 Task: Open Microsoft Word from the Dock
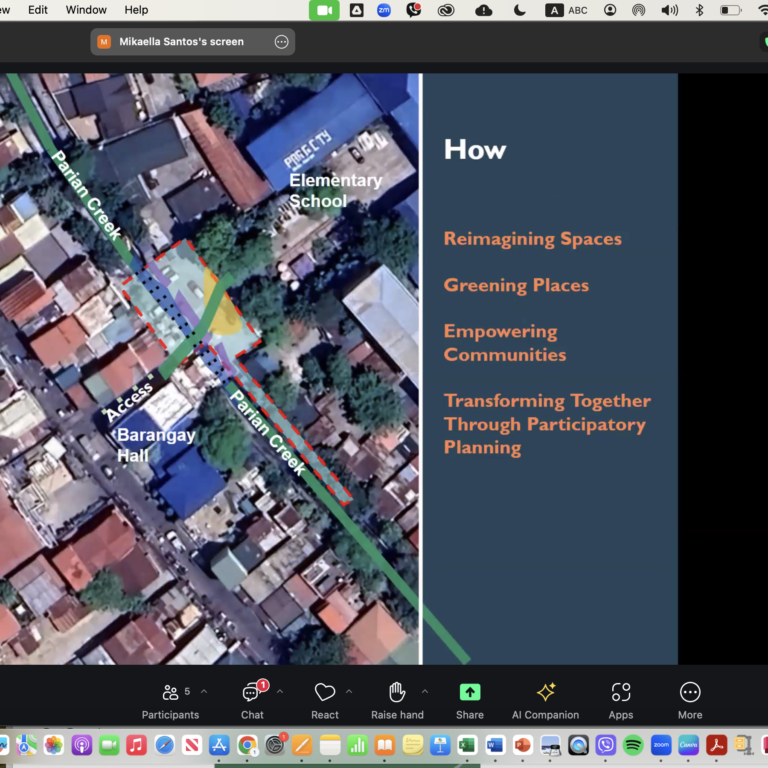pos(495,745)
